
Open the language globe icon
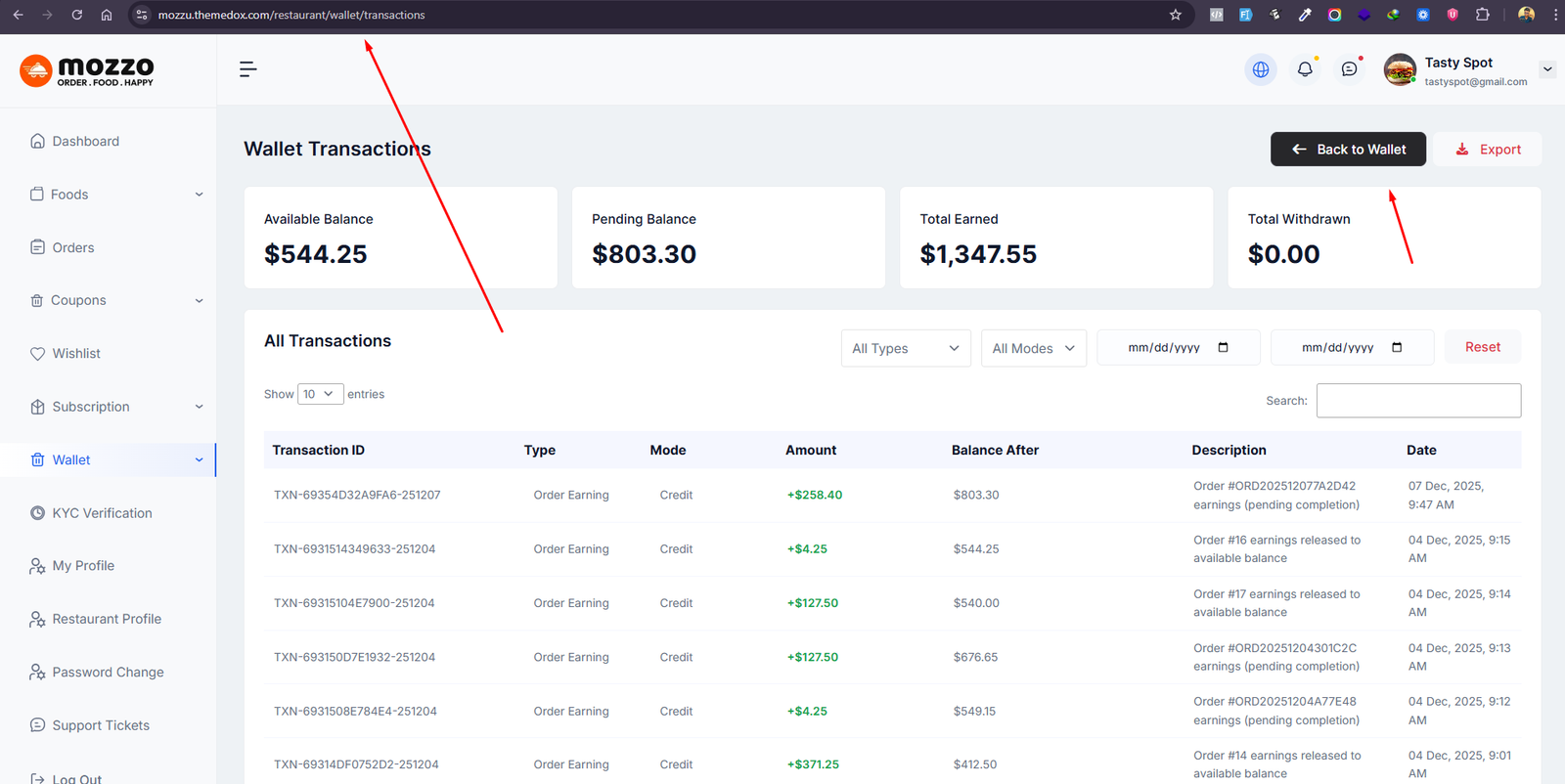[x=1260, y=69]
